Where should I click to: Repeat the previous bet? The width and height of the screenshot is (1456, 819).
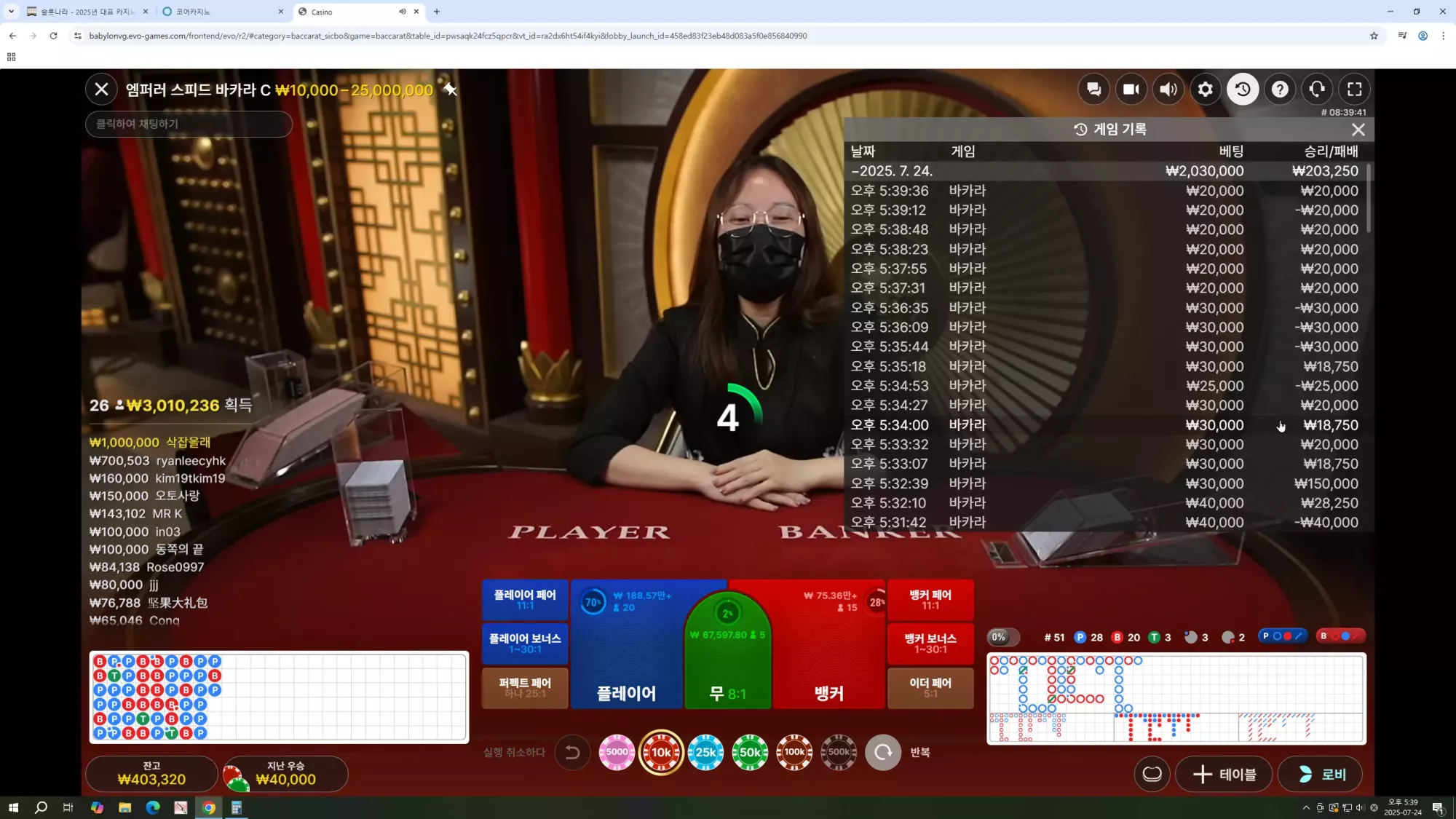point(883,752)
